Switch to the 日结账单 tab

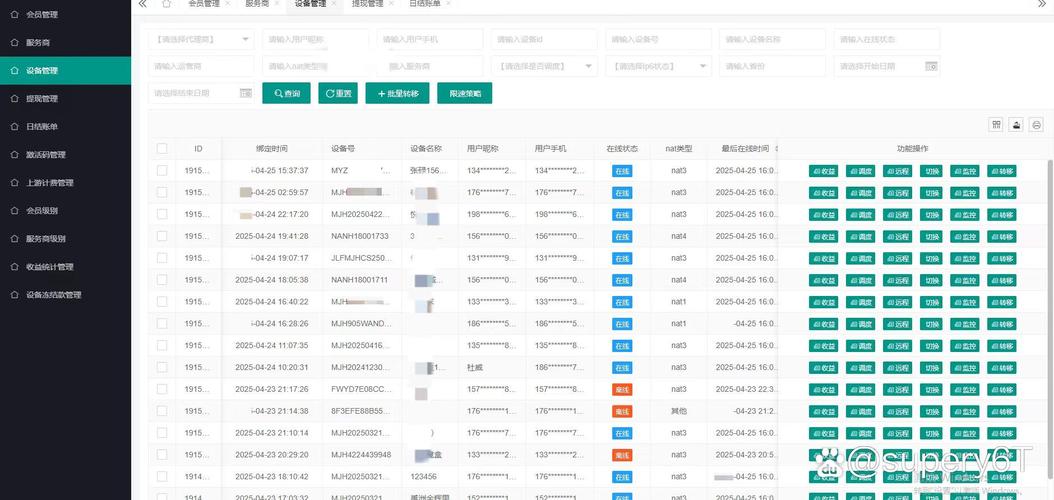(425, 3)
